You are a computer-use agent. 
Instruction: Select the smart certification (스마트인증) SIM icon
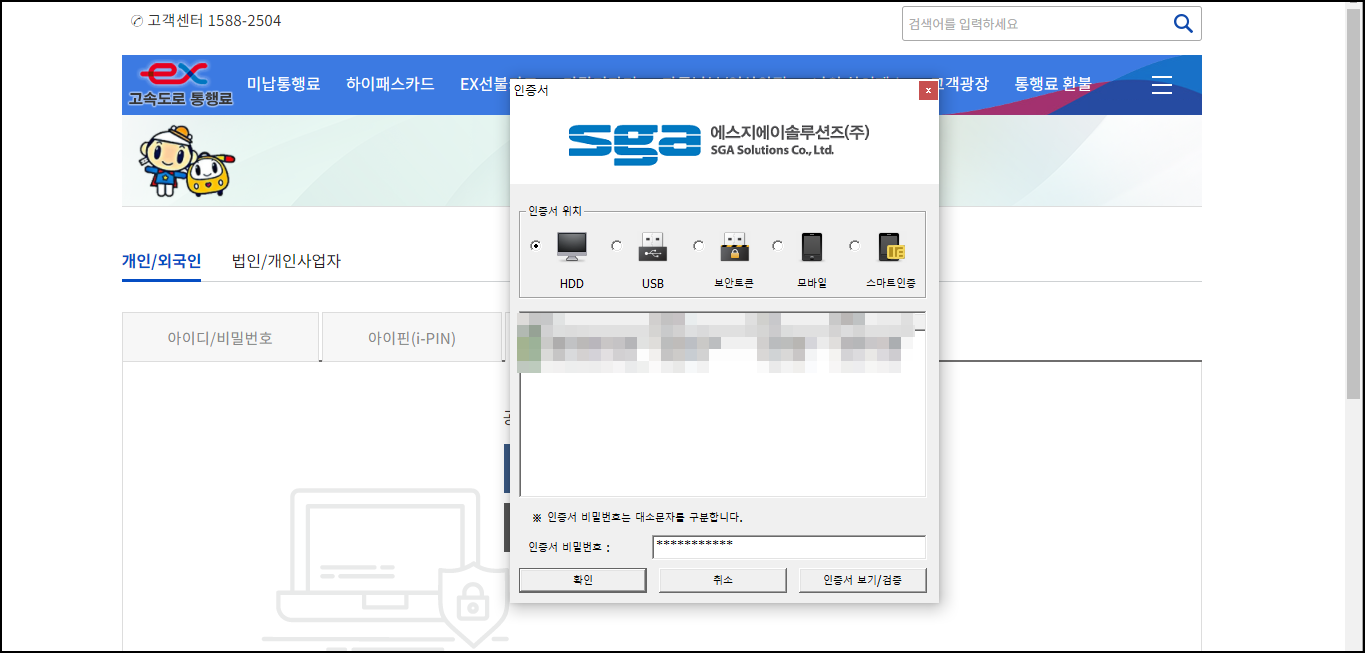coord(891,247)
